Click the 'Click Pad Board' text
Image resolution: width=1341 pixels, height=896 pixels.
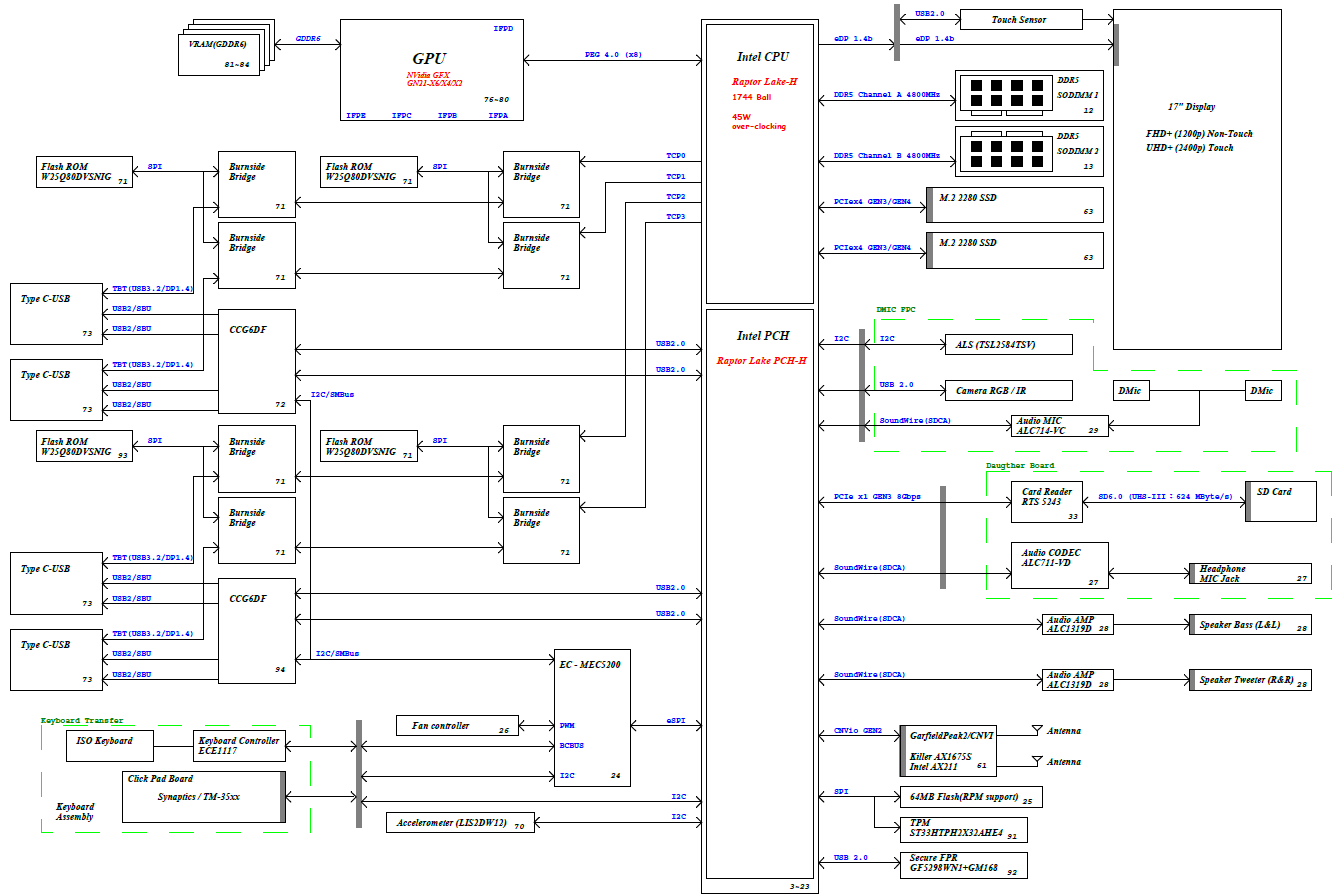pos(160,778)
